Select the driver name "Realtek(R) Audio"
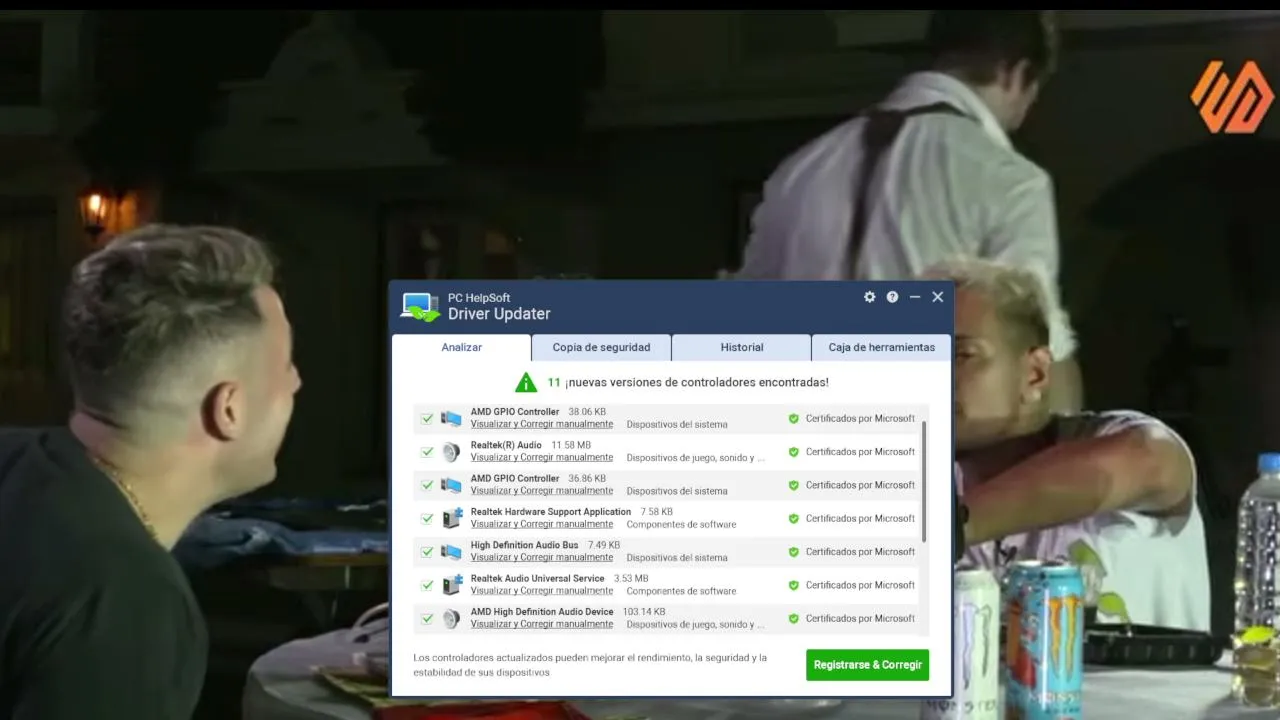Image resolution: width=1280 pixels, height=720 pixels. [x=506, y=445]
